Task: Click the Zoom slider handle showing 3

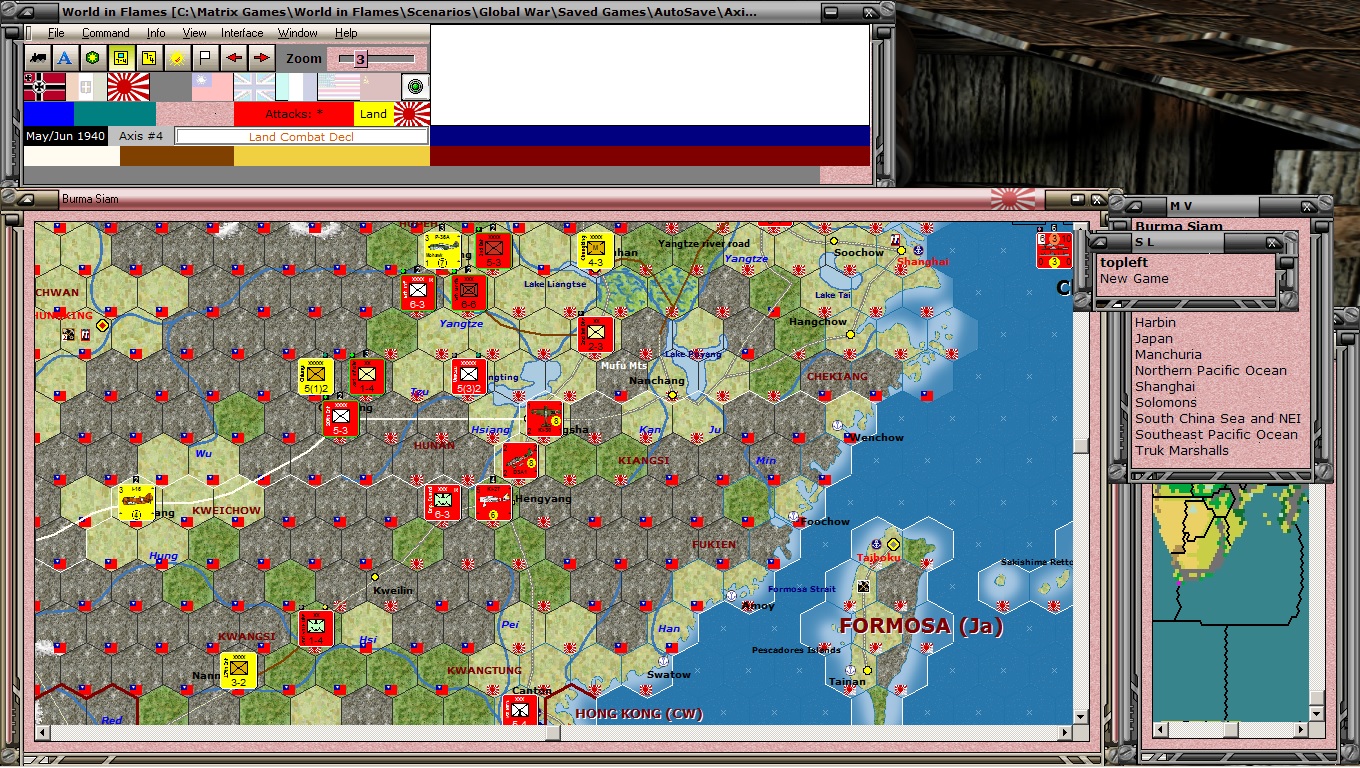Action: point(360,59)
